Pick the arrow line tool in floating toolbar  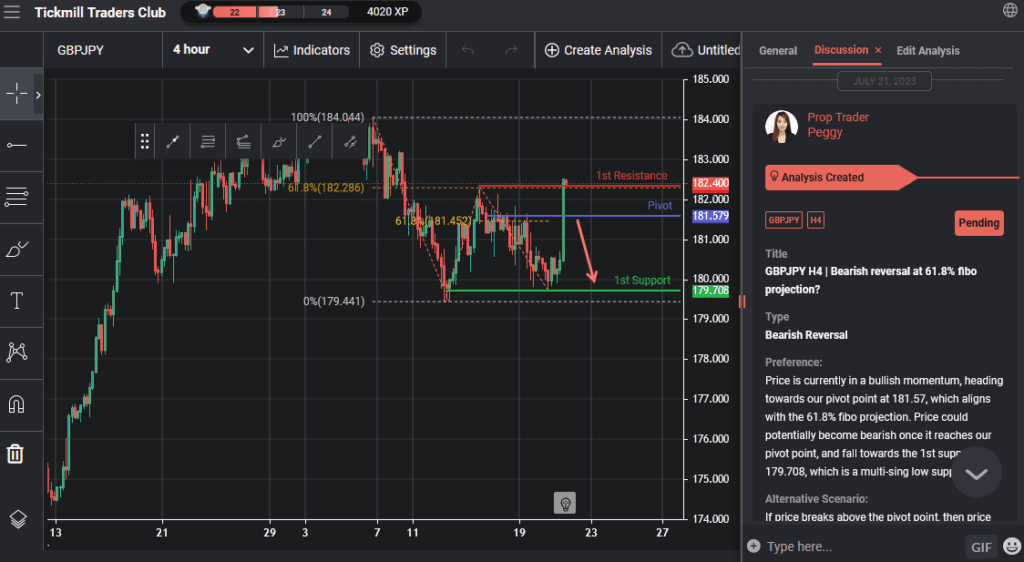click(x=172, y=141)
